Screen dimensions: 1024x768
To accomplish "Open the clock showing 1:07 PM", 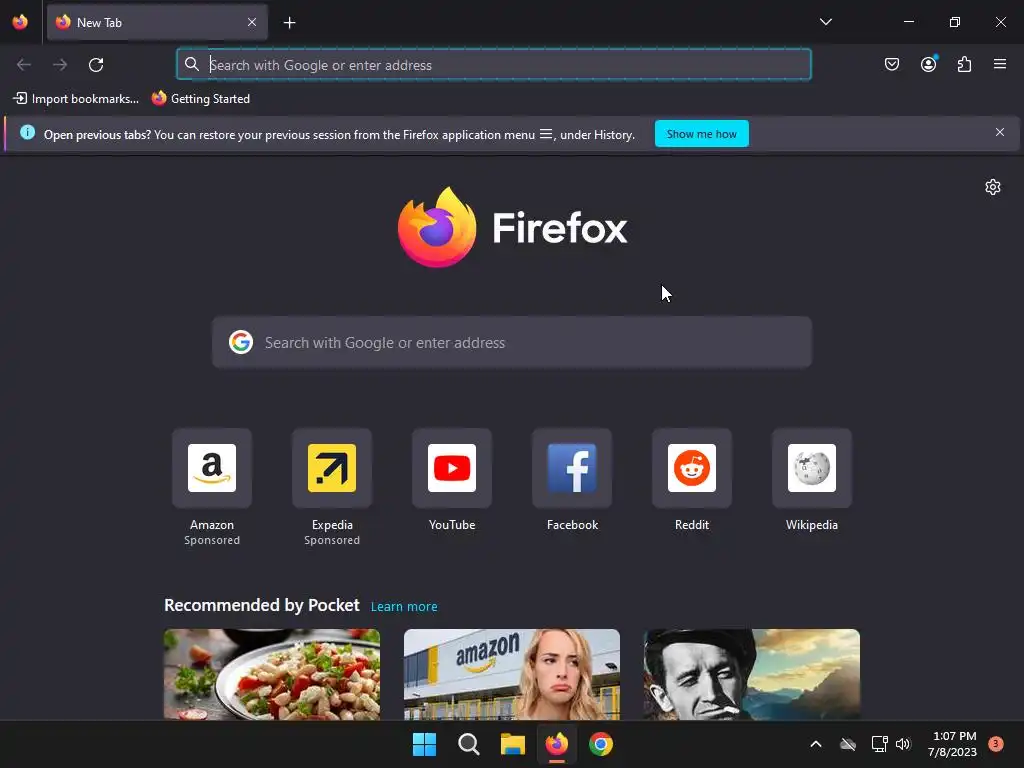I will tap(952, 744).
